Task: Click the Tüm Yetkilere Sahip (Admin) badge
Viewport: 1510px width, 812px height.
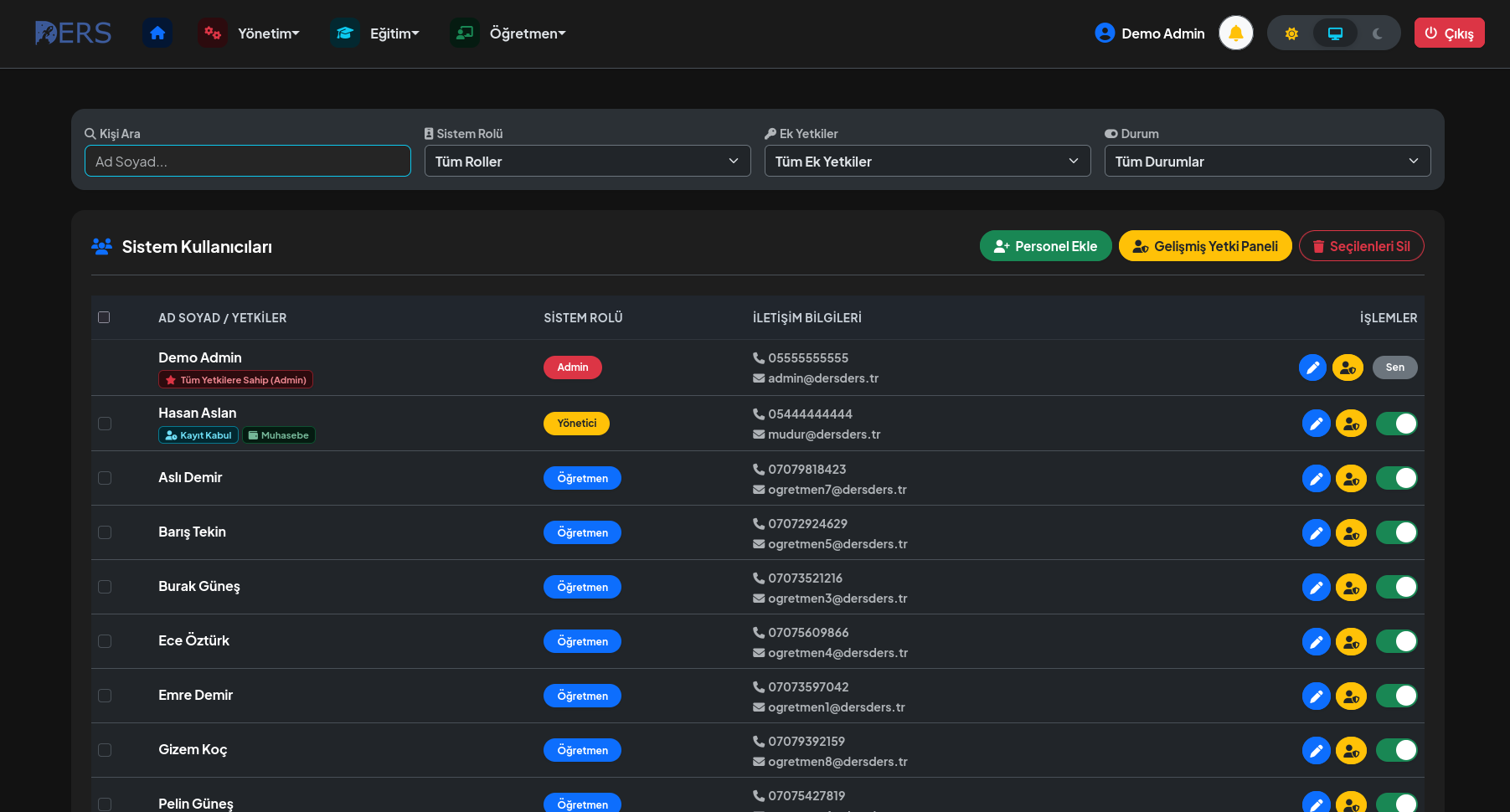Action: 235,380
